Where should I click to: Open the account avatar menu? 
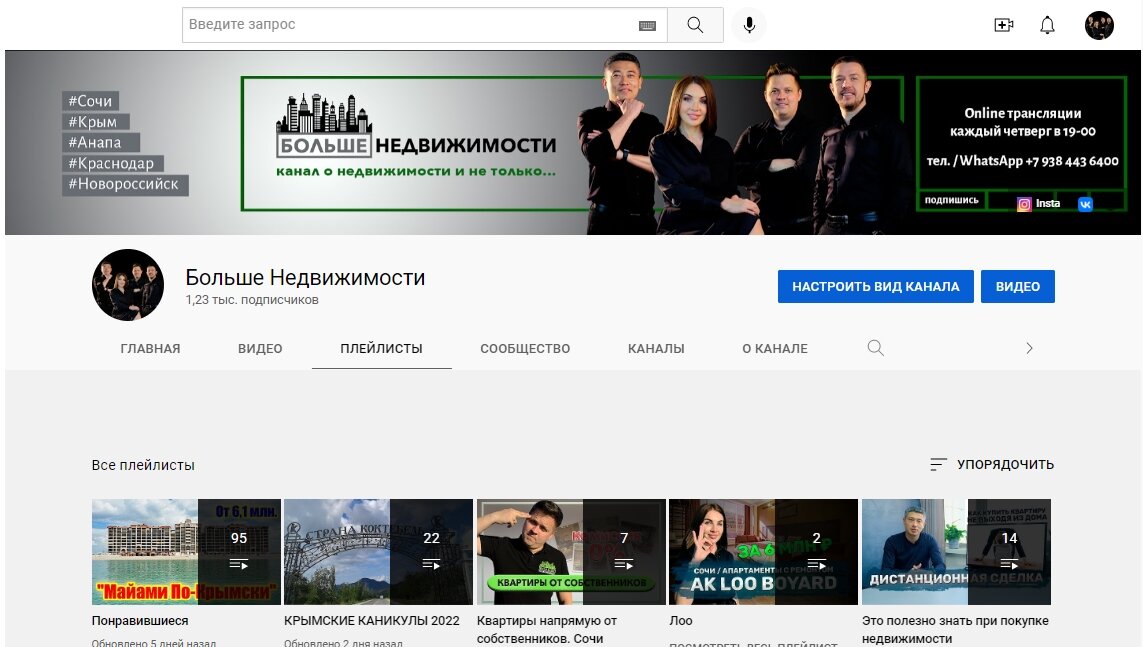tap(1099, 26)
